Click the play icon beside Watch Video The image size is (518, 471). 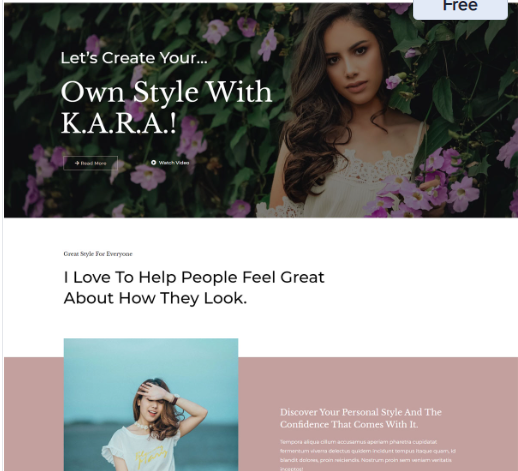coord(154,162)
